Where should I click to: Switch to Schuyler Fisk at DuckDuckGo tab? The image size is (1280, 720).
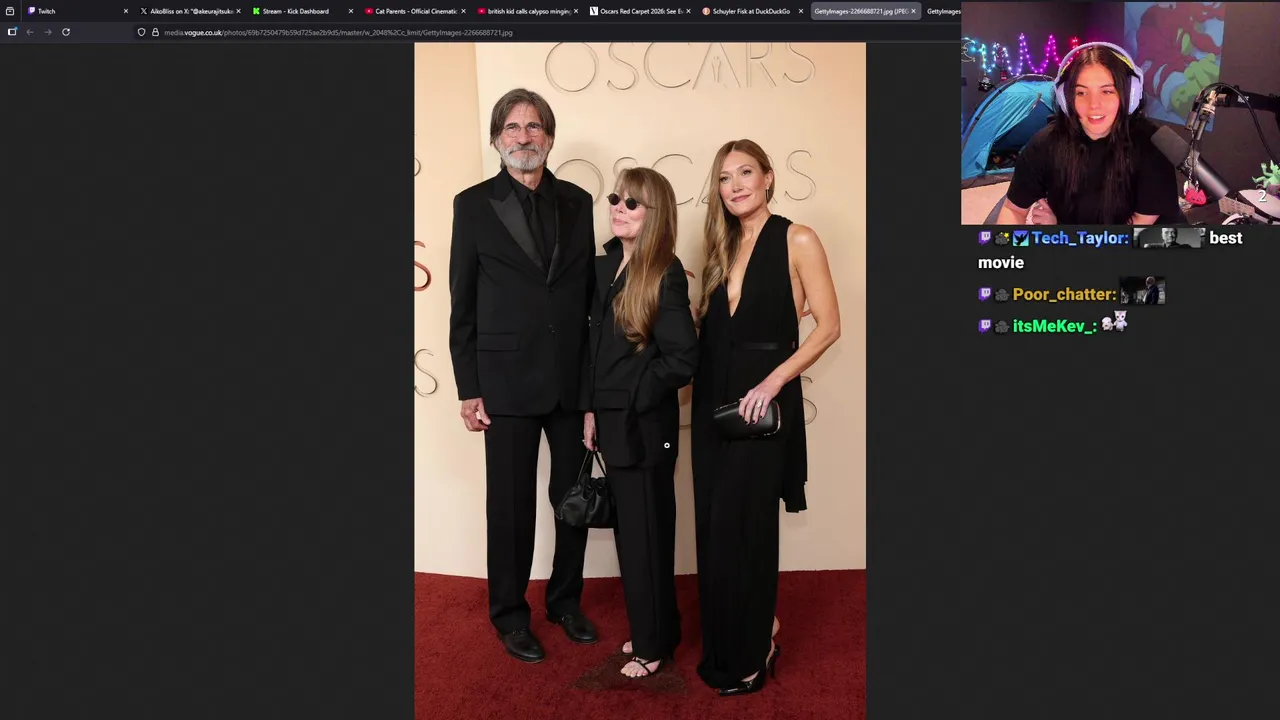click(x=751, y=11)
